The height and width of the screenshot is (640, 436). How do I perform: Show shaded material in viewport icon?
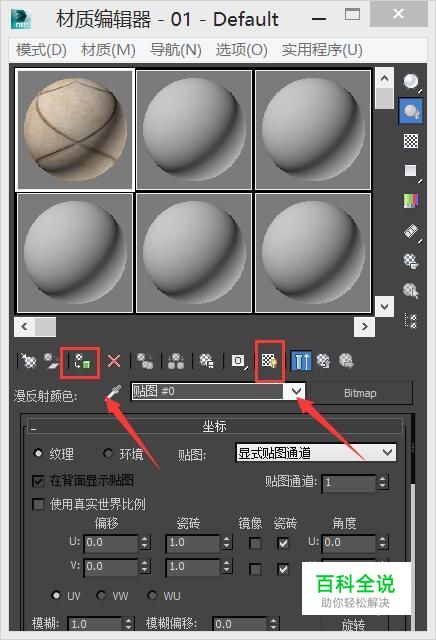click(269, 361)
